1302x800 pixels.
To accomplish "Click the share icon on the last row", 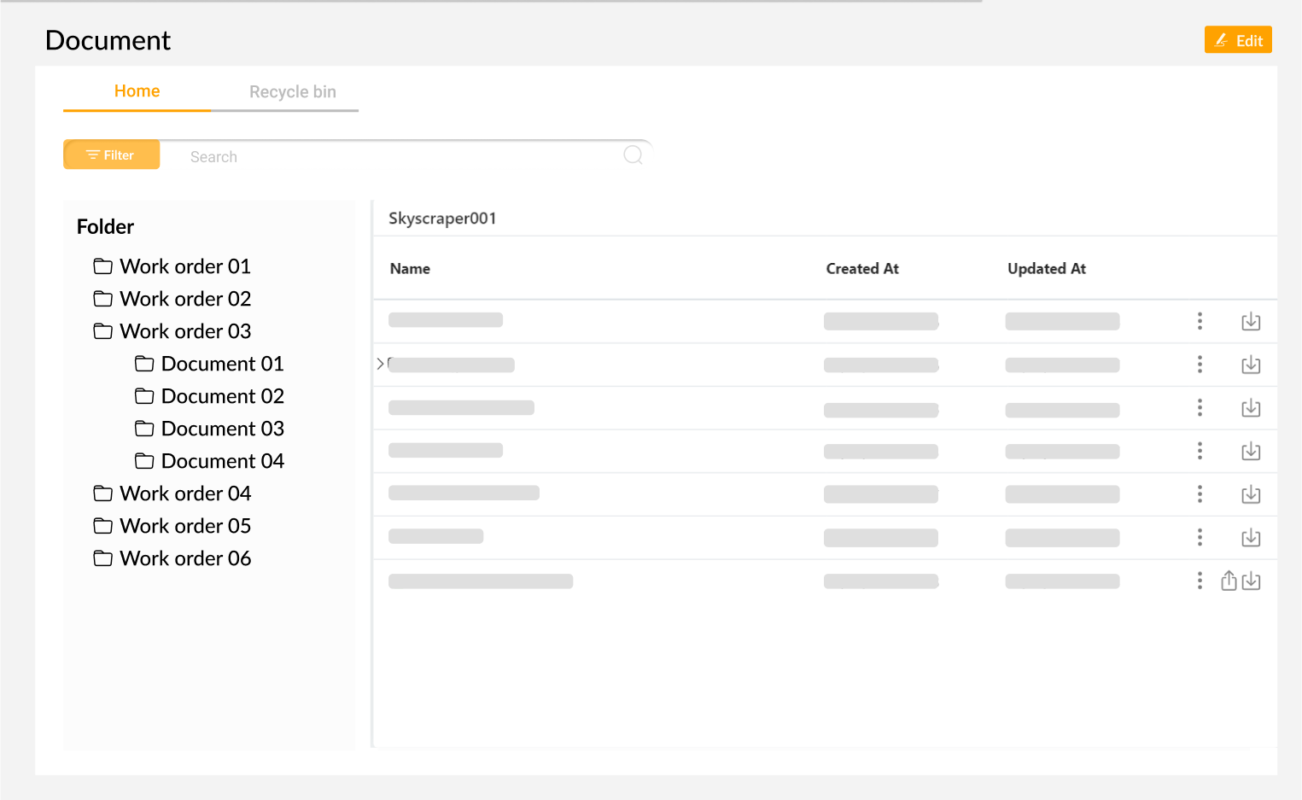I will [x=1229, y=580].
